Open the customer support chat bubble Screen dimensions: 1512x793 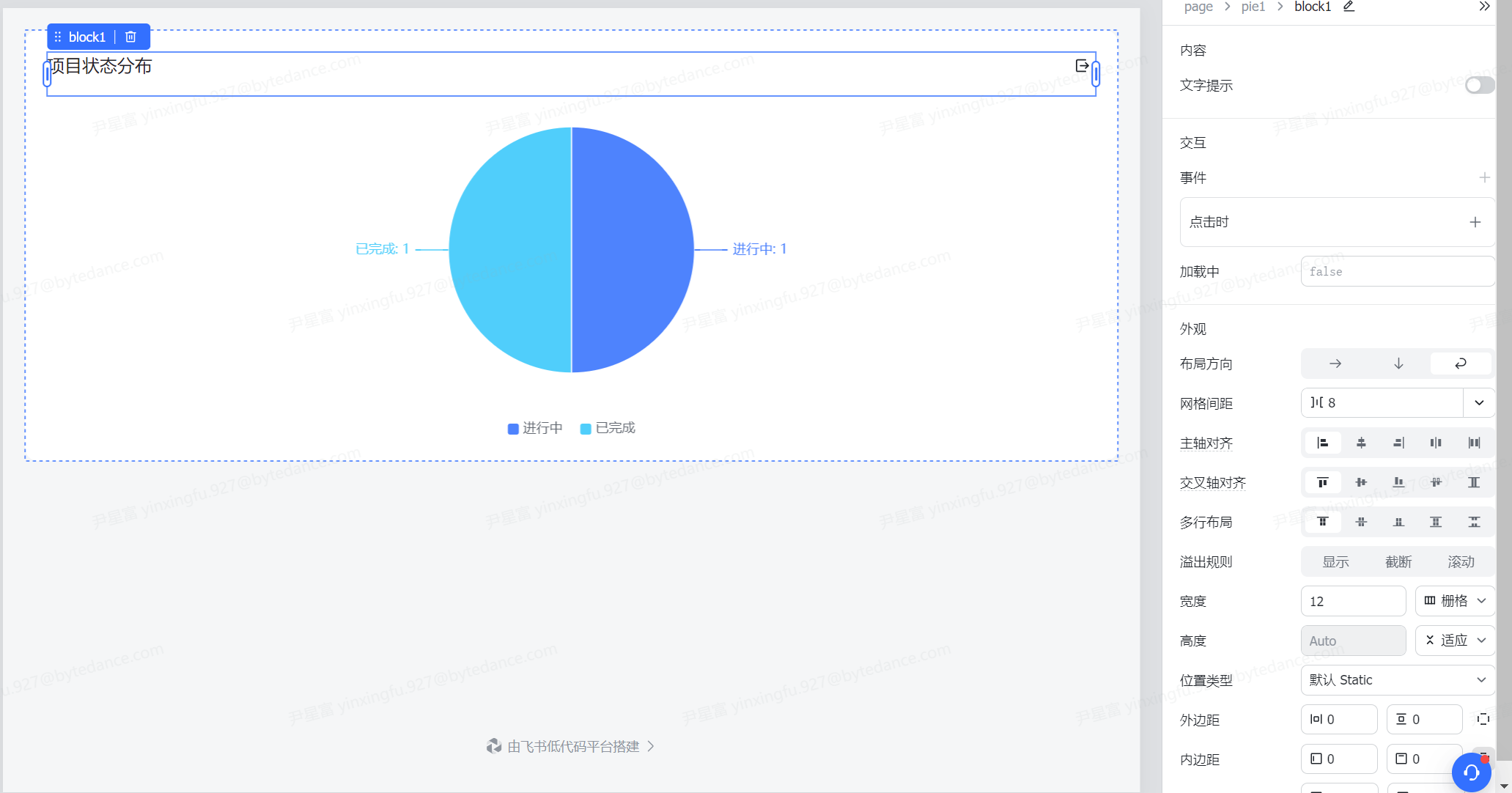[x=1471, y=772]
